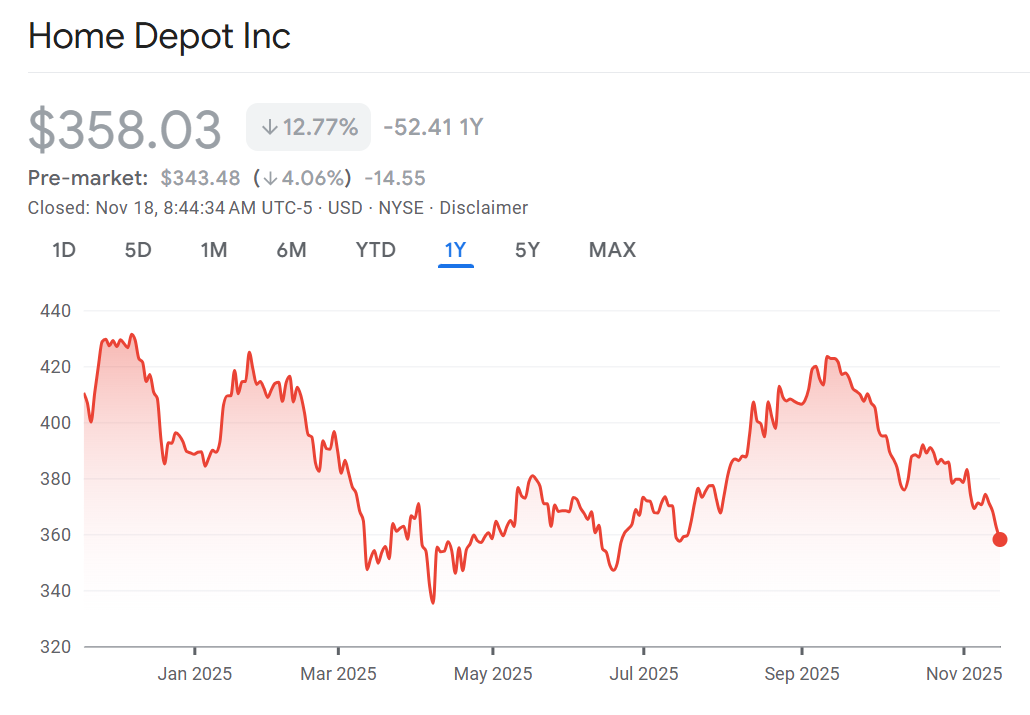
Task: Select the active 1Y tab
Action: coord(455,250)
